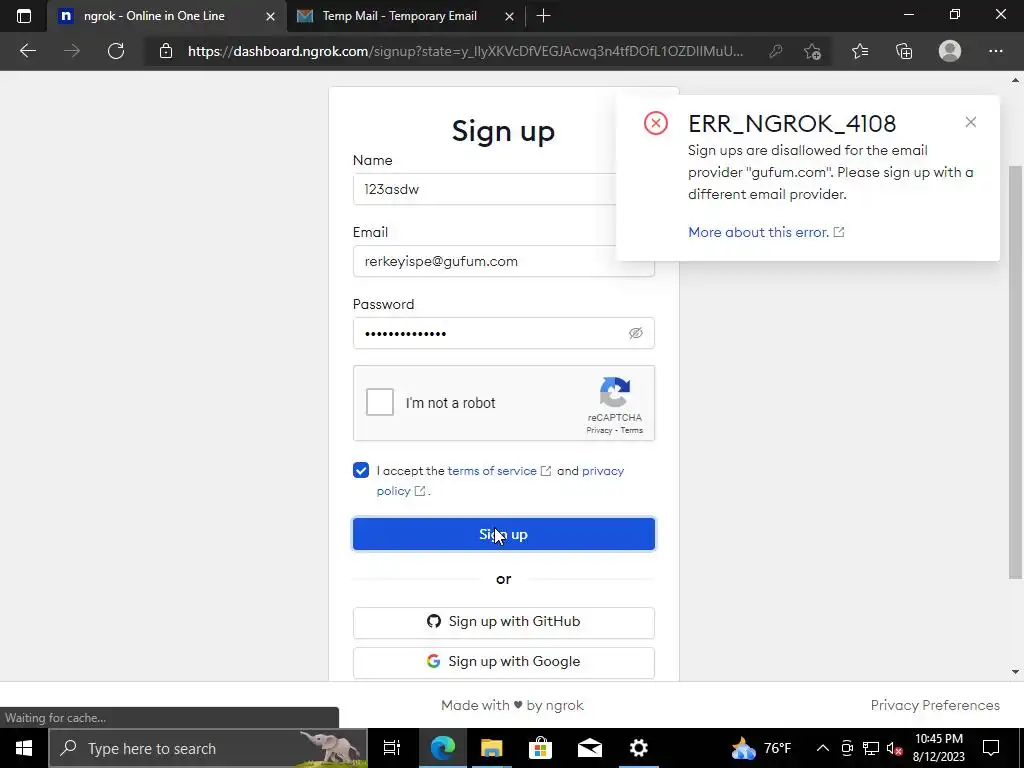Click the page vertical scrollbar thumb
Viewport: 1024px width, 768px height.
tap(1015, 372)
